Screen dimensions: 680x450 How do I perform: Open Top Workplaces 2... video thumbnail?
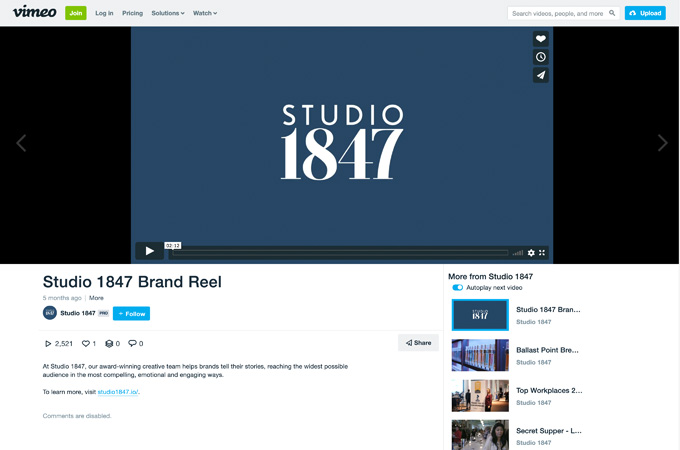(x=480, y=395)
